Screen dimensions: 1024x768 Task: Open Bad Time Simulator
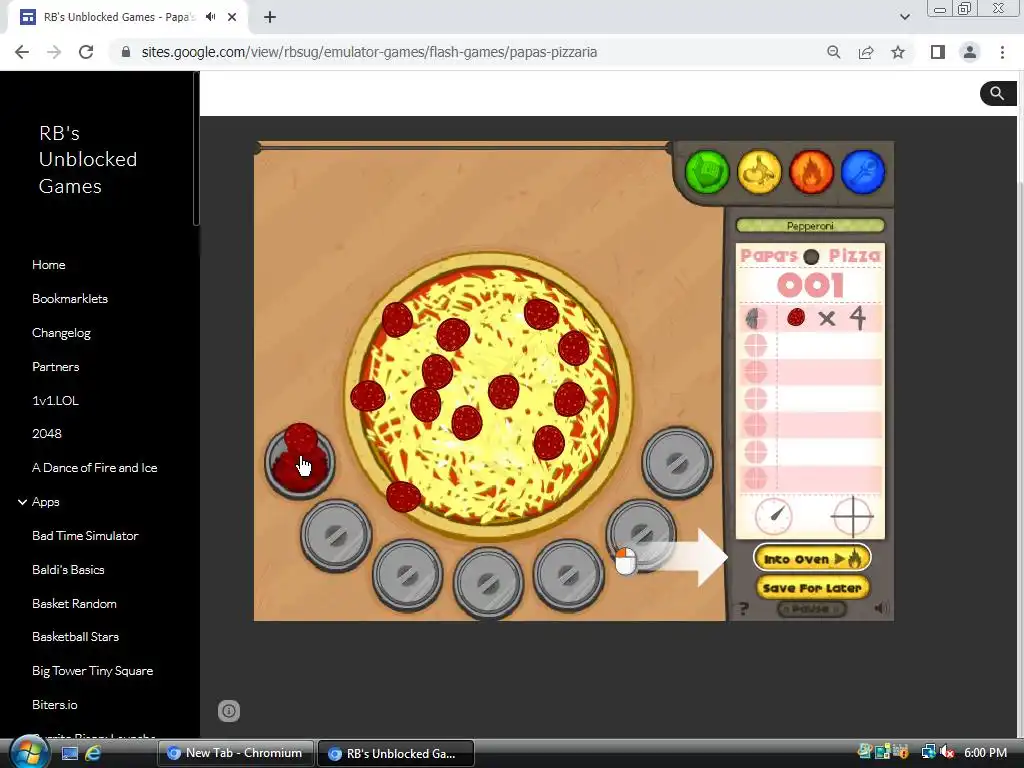pos(85,536)
